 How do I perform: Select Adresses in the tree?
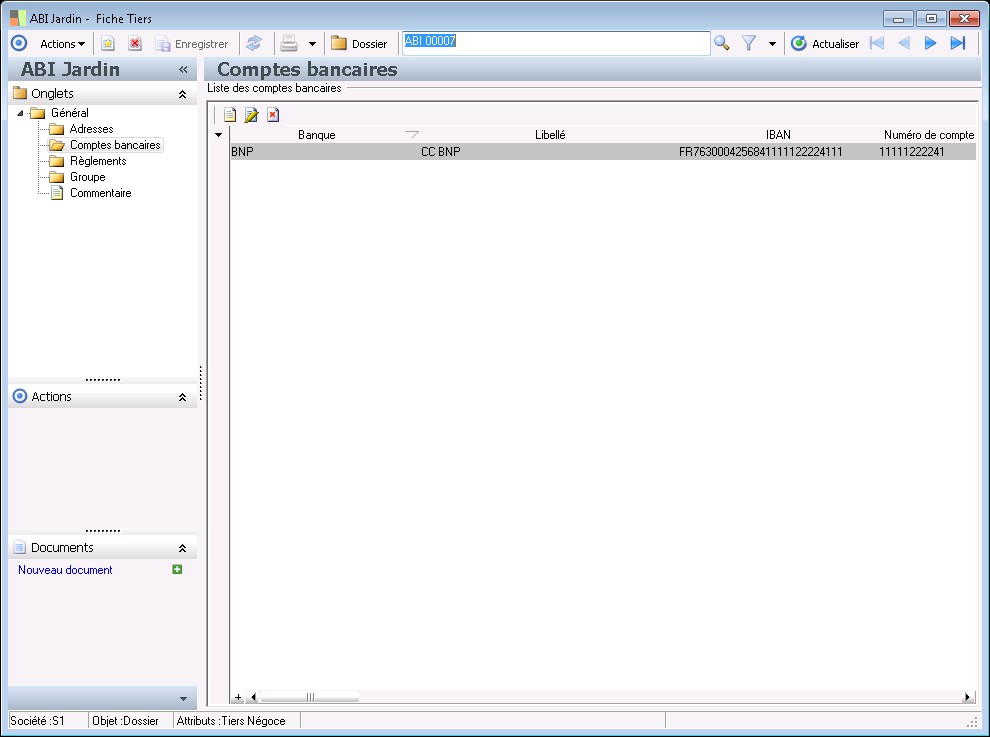tap(91, 129)
